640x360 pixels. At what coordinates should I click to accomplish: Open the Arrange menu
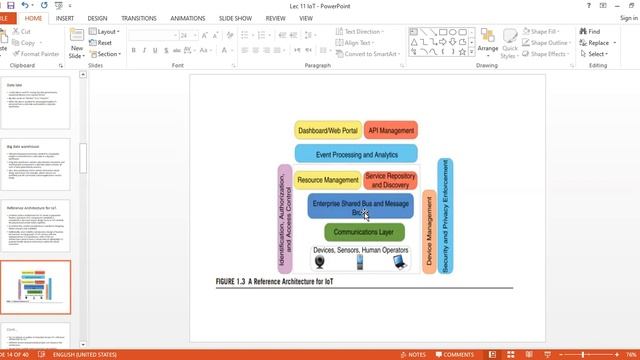[487, 43]
